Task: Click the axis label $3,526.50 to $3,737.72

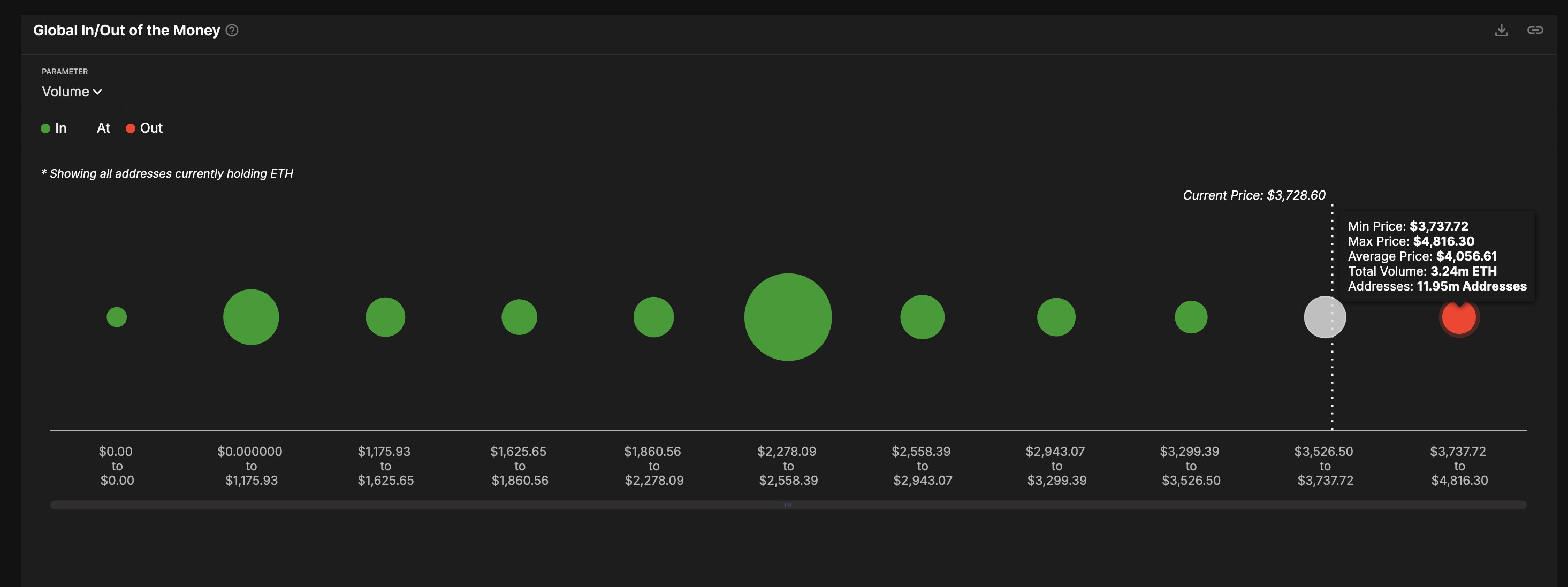Action: coord(1325,466)
